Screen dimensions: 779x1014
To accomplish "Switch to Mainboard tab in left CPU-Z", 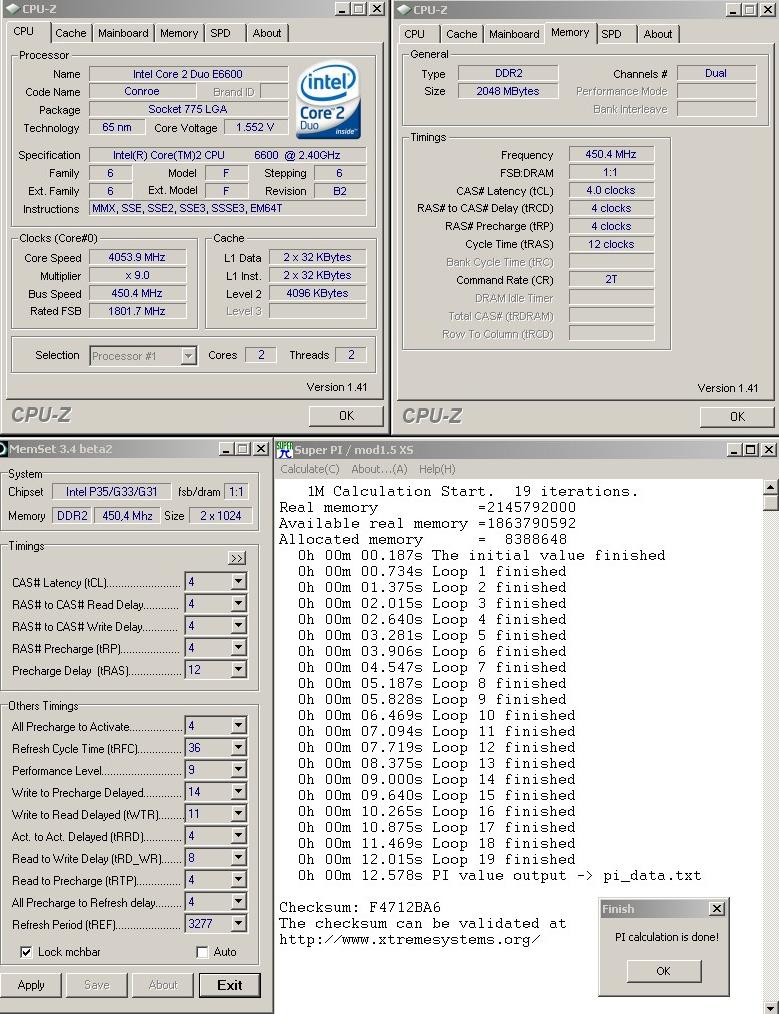I will (x=123, y=33).
